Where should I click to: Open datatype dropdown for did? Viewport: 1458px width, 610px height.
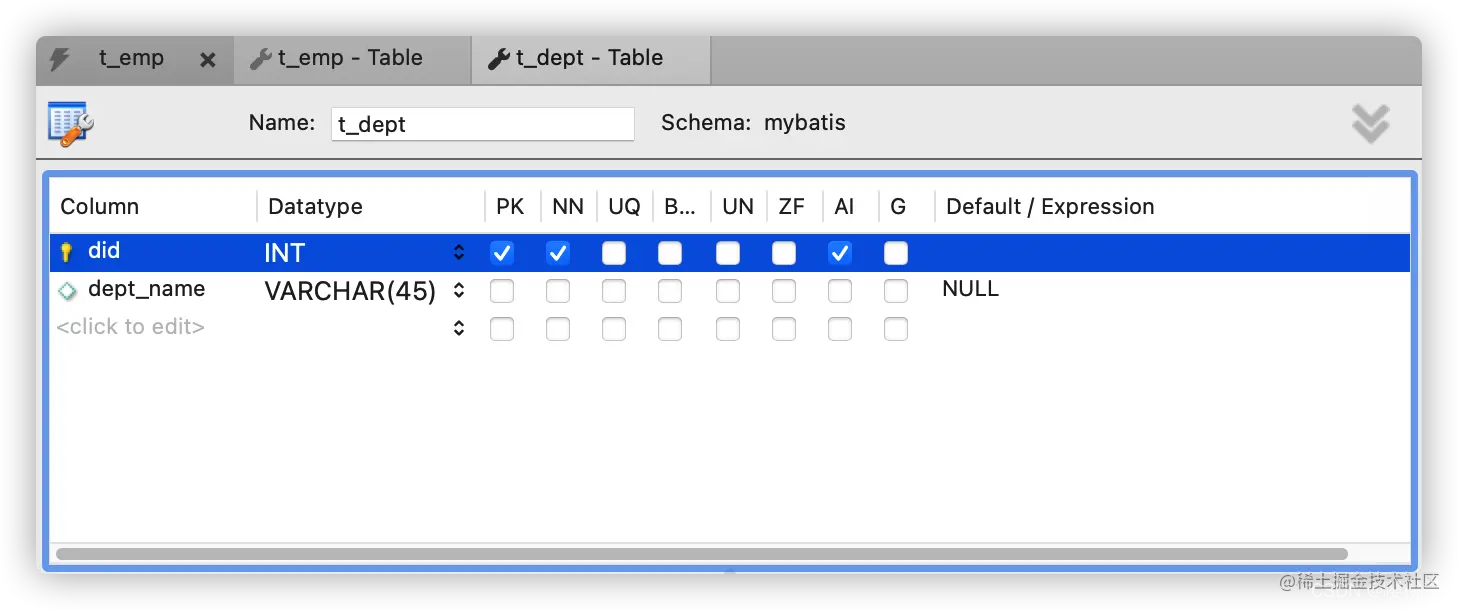[x=459, y=253]
